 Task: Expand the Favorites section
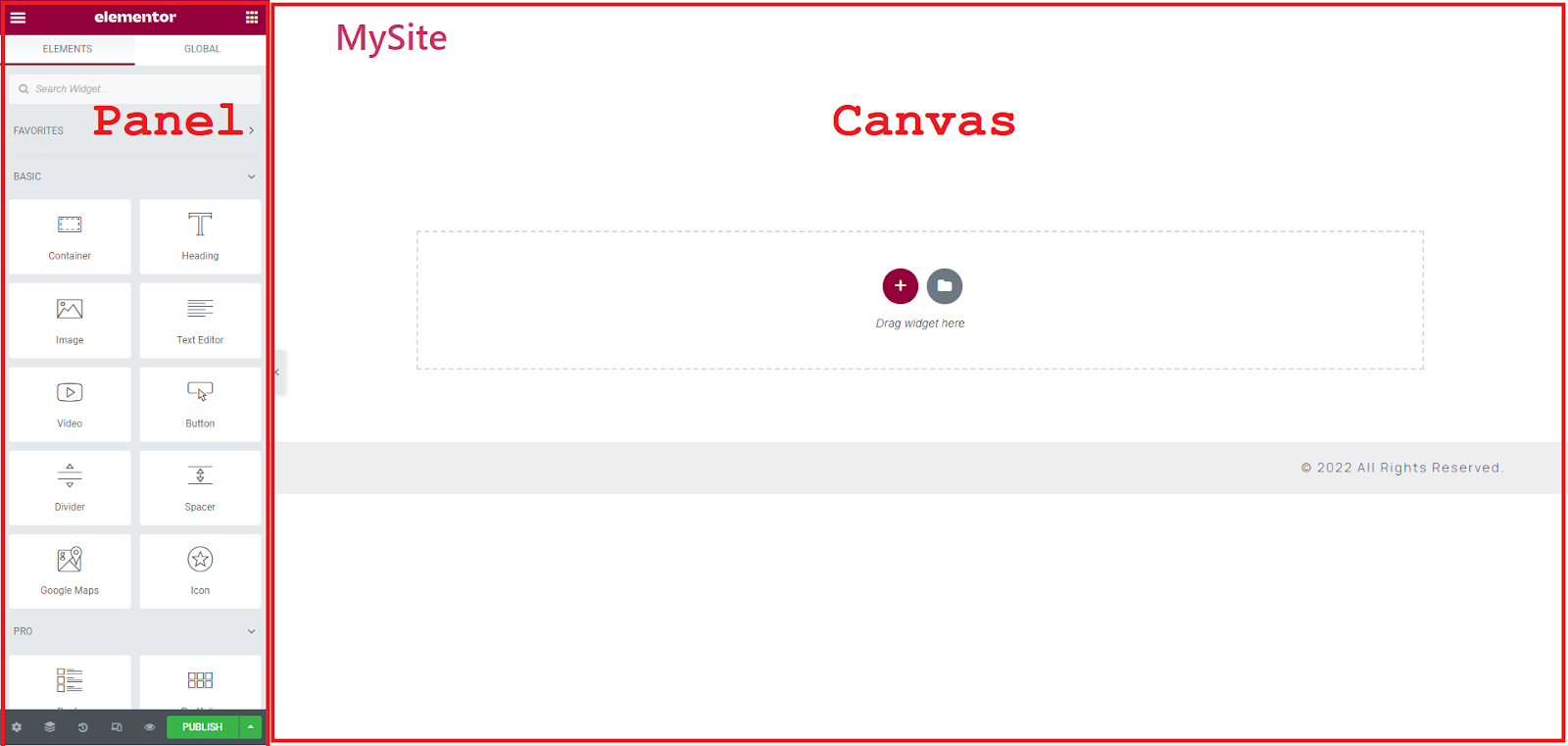(x=251, y=130)
